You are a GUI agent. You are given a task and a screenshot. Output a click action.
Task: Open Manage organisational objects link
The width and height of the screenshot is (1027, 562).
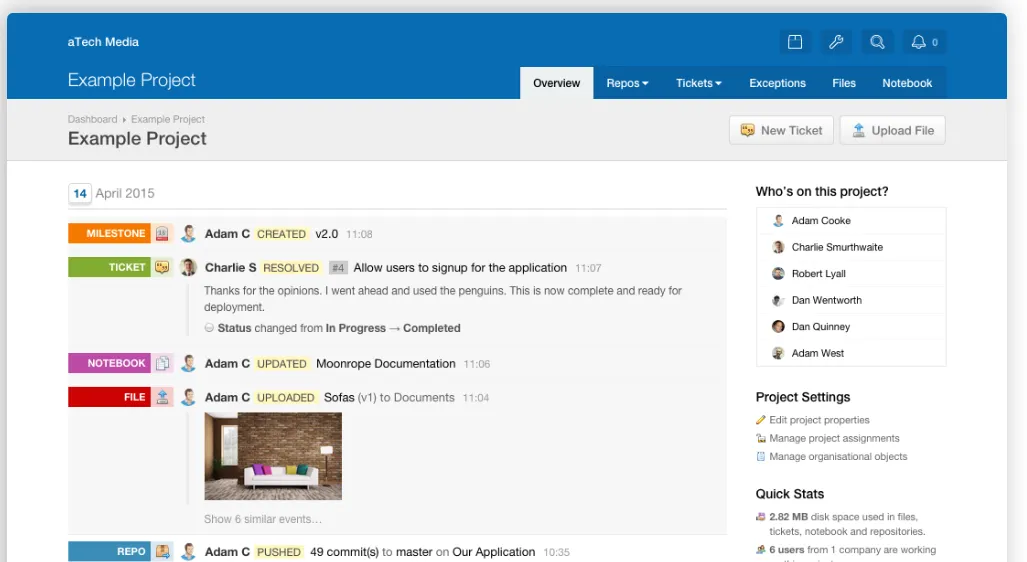point(838,457)
